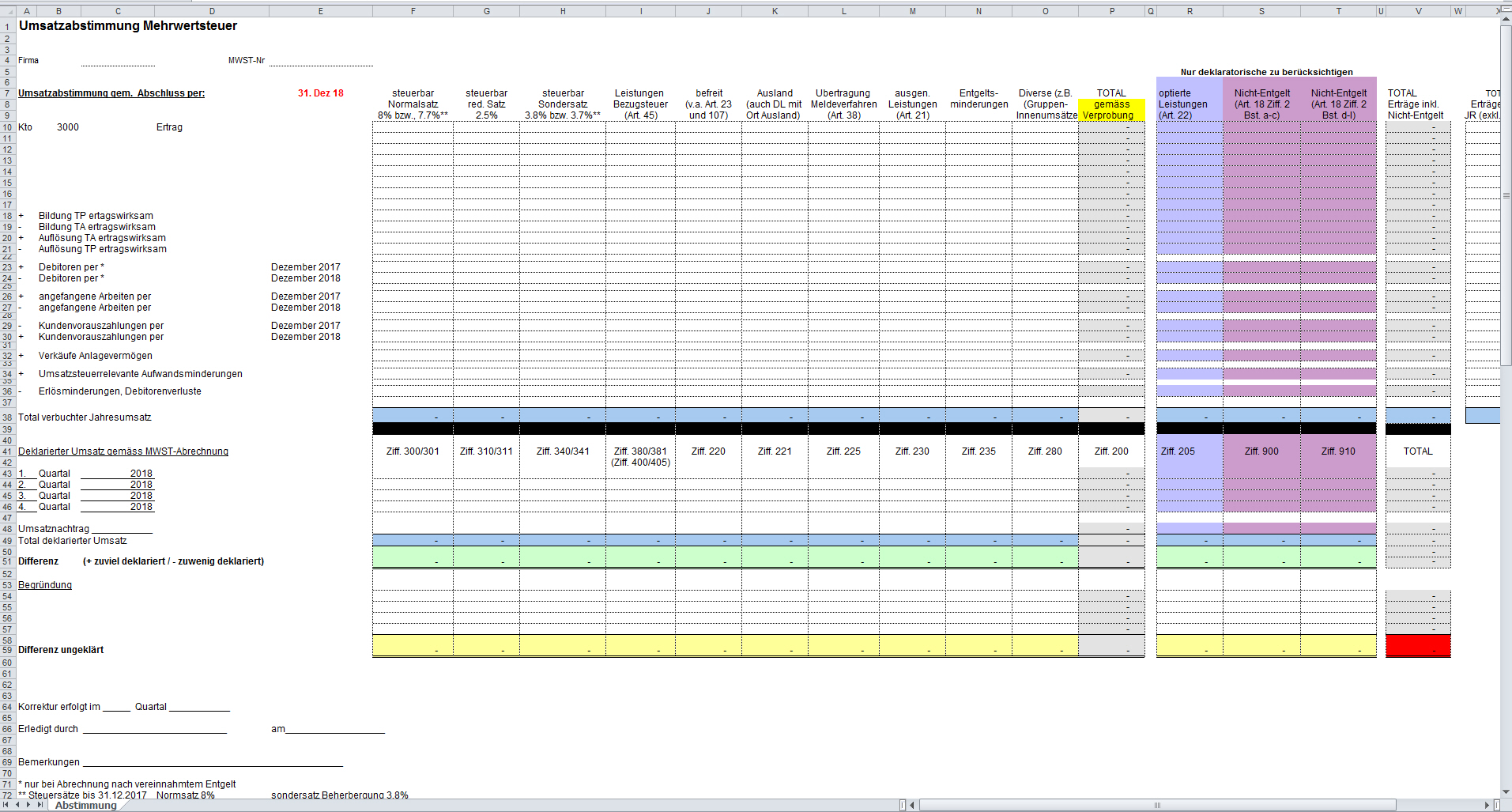Screen dimensions: 1512x812
Task: Select the 'Umsatzabstimmung Mehrwertsteuer' title cell
Action: coord(127,26)
